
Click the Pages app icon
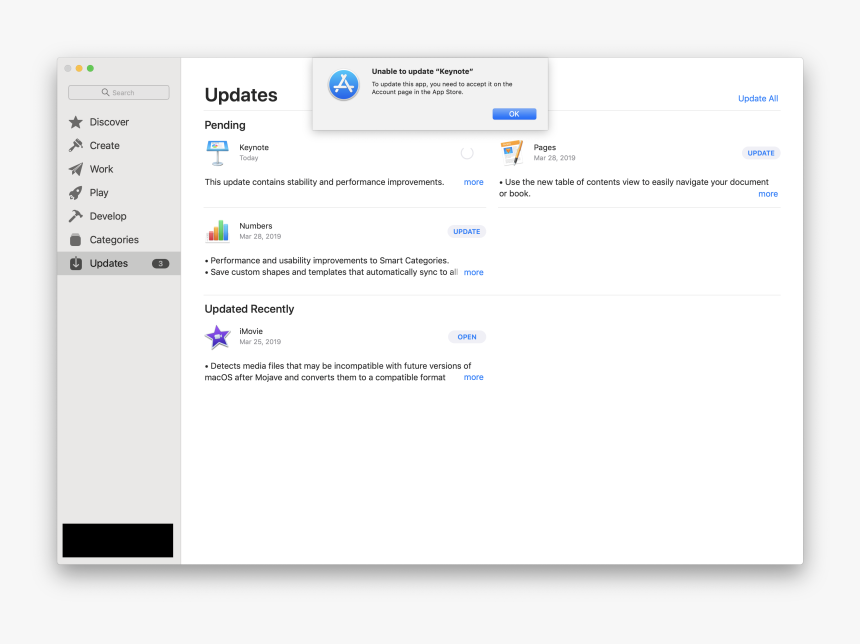tap(512, 152)
